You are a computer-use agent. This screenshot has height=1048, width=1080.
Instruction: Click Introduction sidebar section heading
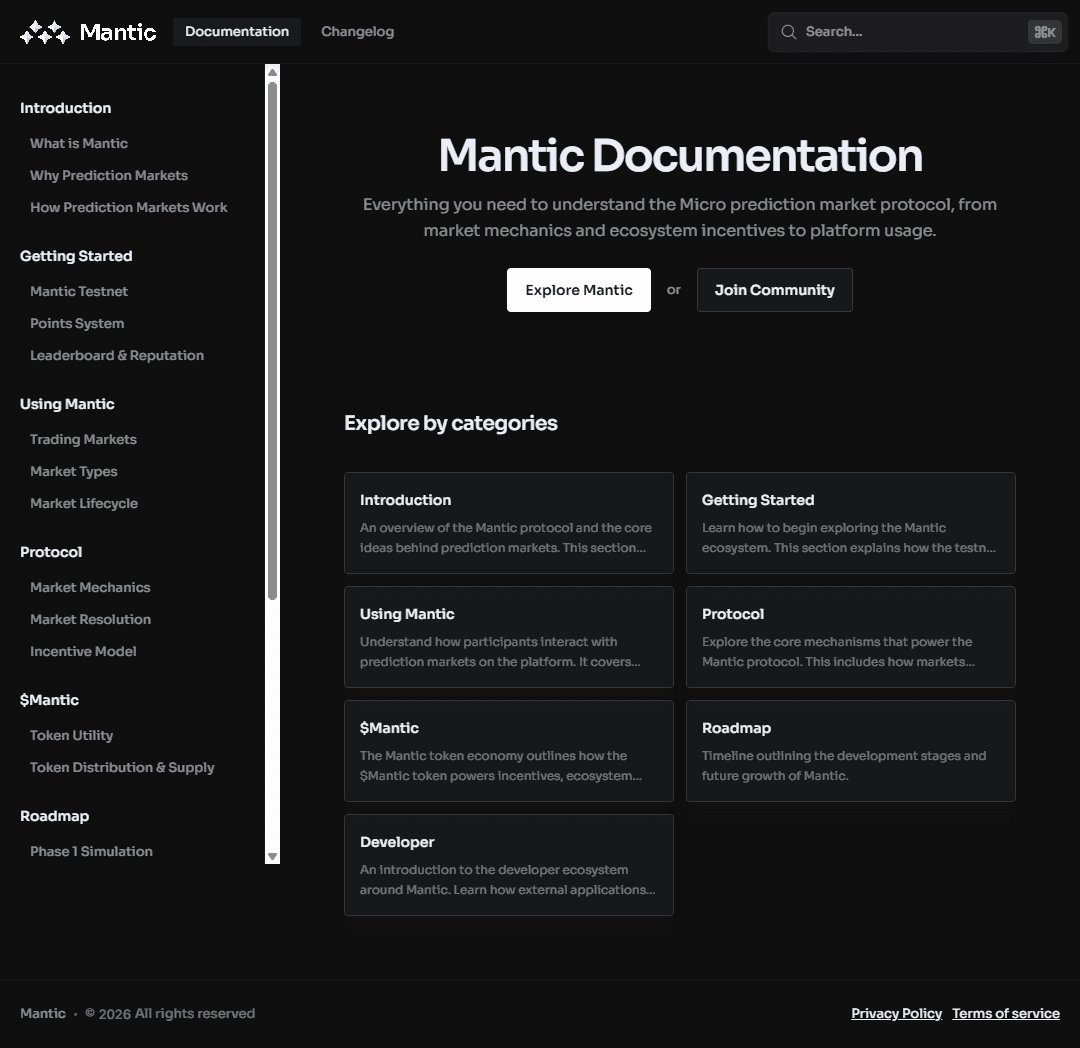click(x=65, y=108)
